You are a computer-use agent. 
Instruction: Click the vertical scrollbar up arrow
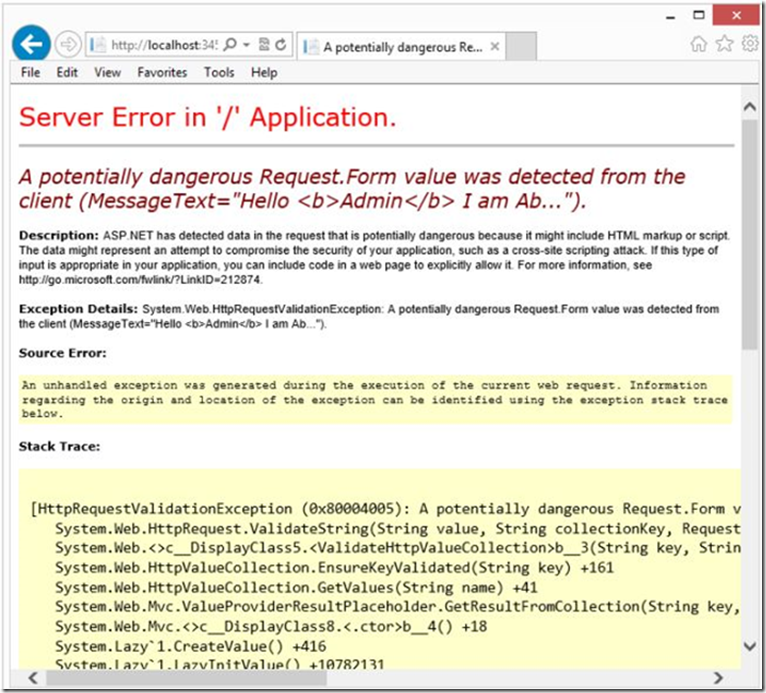click(x=749, y=106)
